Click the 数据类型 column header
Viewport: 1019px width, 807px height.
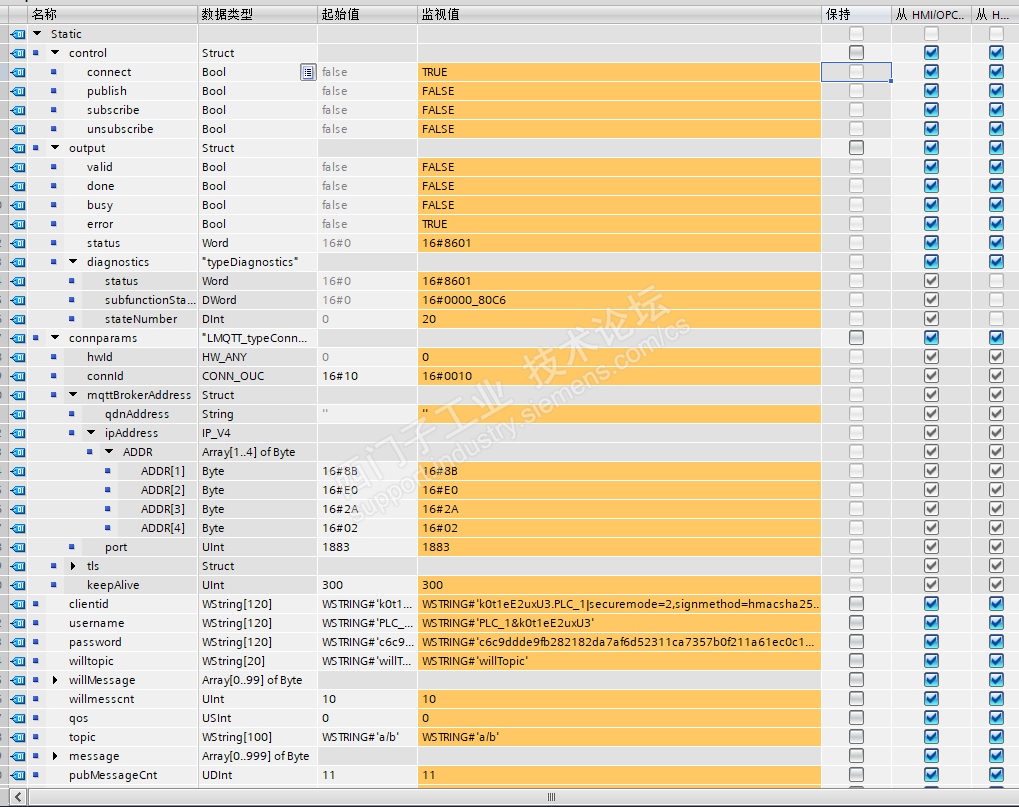click(x=257, y=14)
